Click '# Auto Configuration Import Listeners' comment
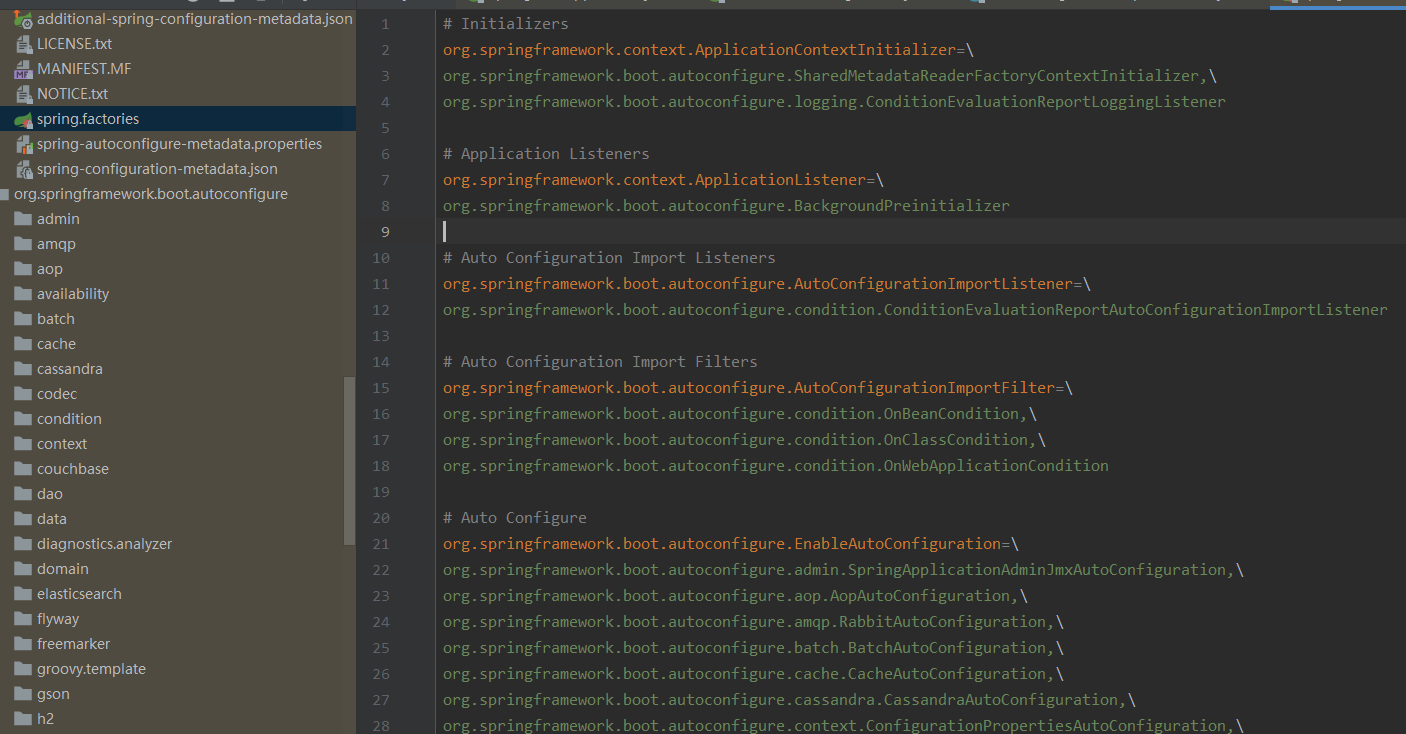This screenshot has height=734, width=1406. pos(609,258)
